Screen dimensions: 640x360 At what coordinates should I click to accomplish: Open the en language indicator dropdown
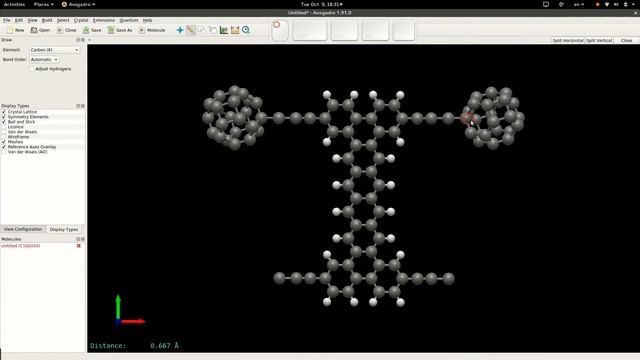579,4
